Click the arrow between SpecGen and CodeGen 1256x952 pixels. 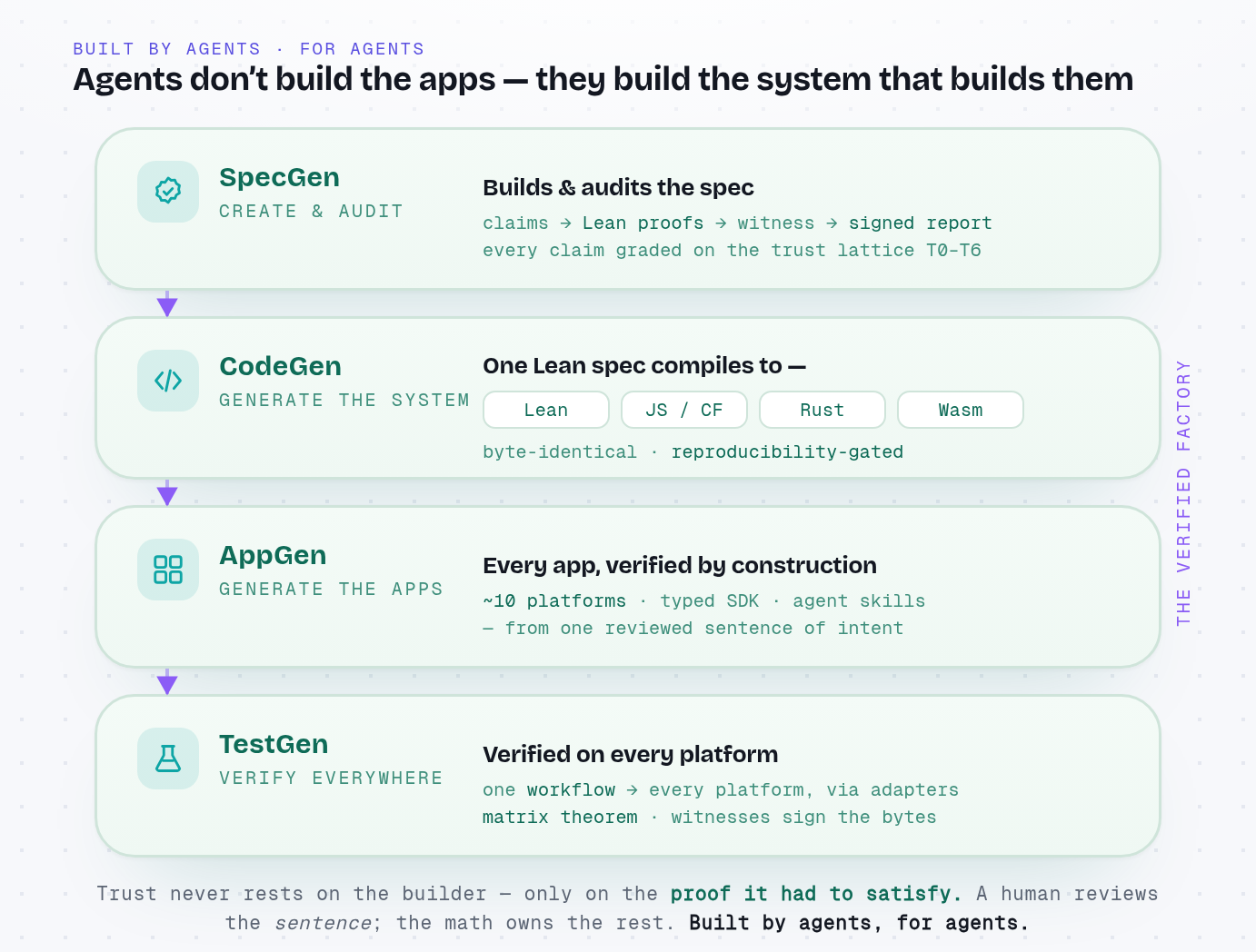167,304
